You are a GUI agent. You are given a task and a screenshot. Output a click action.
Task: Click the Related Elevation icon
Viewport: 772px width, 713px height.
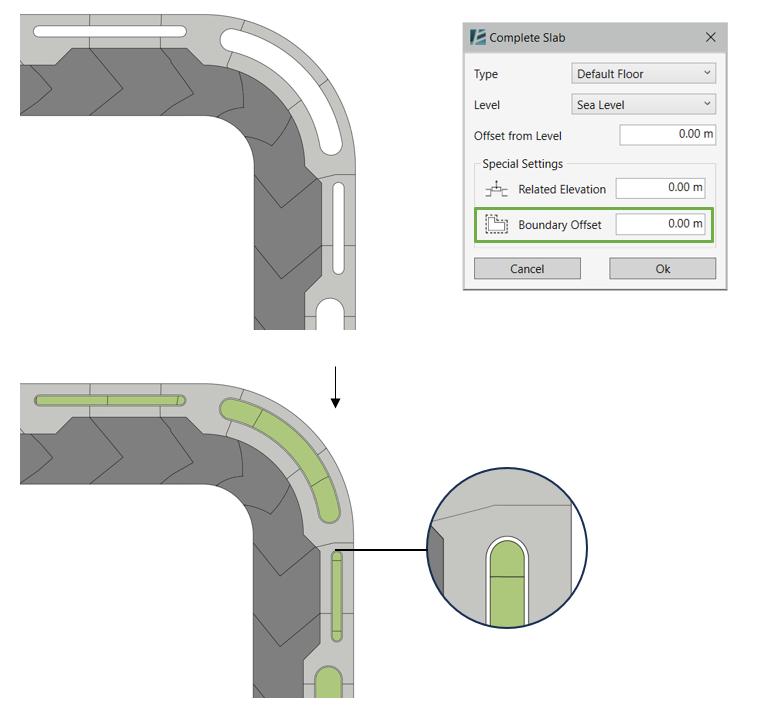pyautogui.click(x=496, y=189)
